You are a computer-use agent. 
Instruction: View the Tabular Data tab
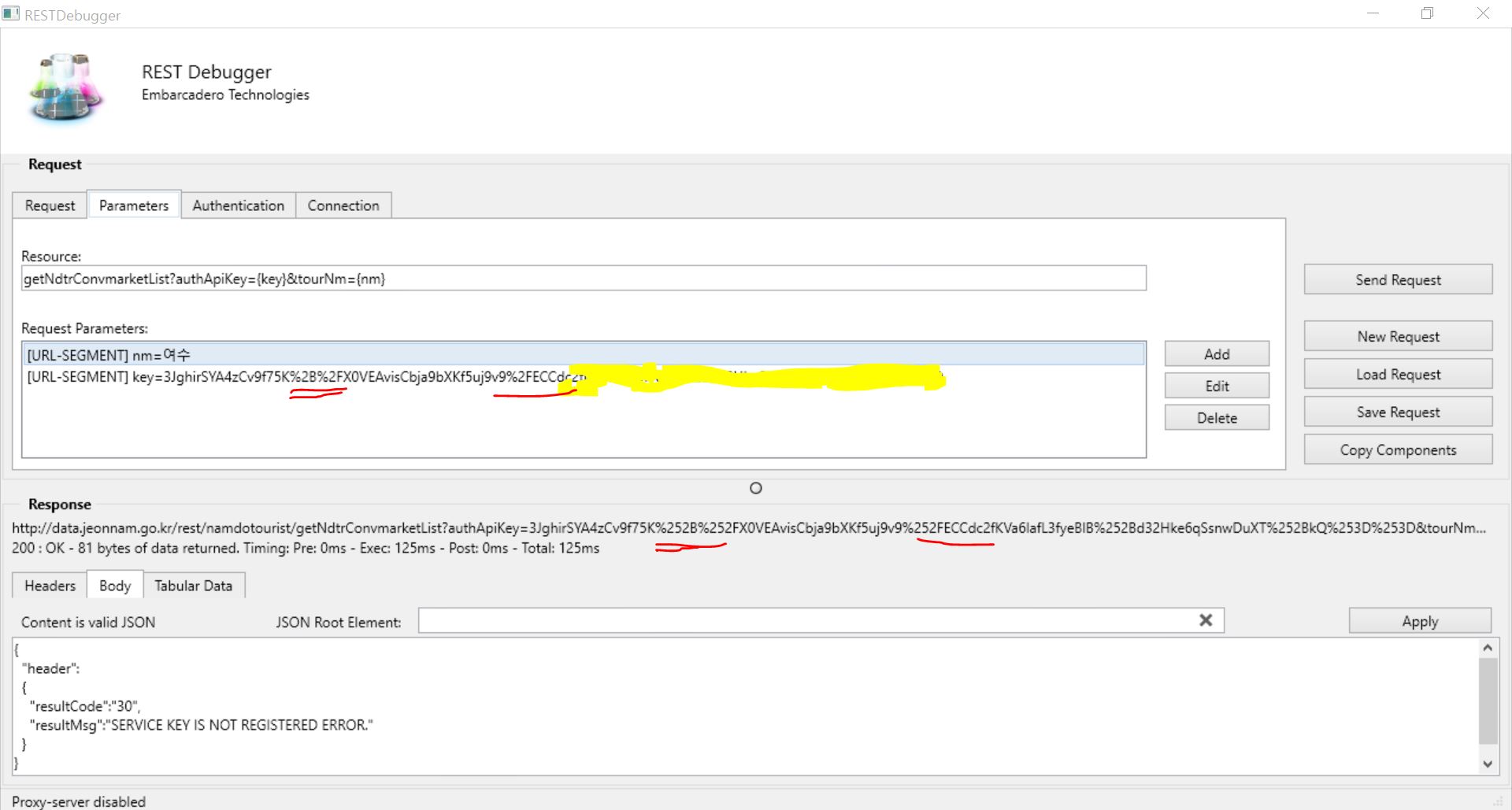coord(193,586)
